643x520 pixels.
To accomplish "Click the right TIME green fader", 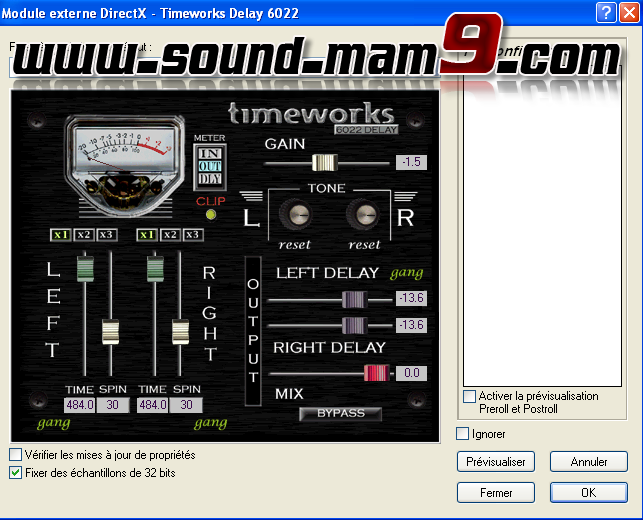I will (155, 269).
